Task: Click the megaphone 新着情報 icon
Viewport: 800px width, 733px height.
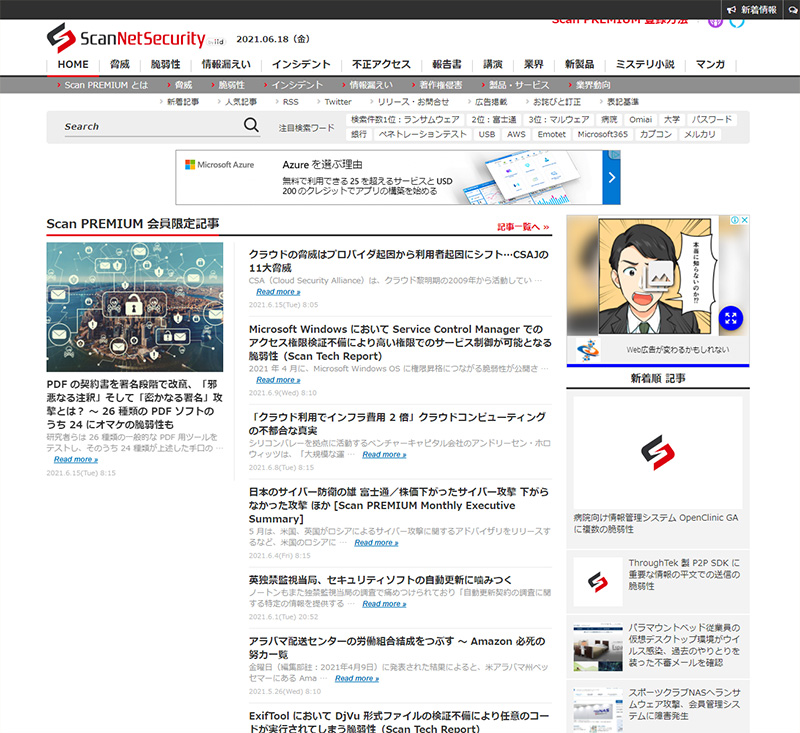Action: point(732,9)
